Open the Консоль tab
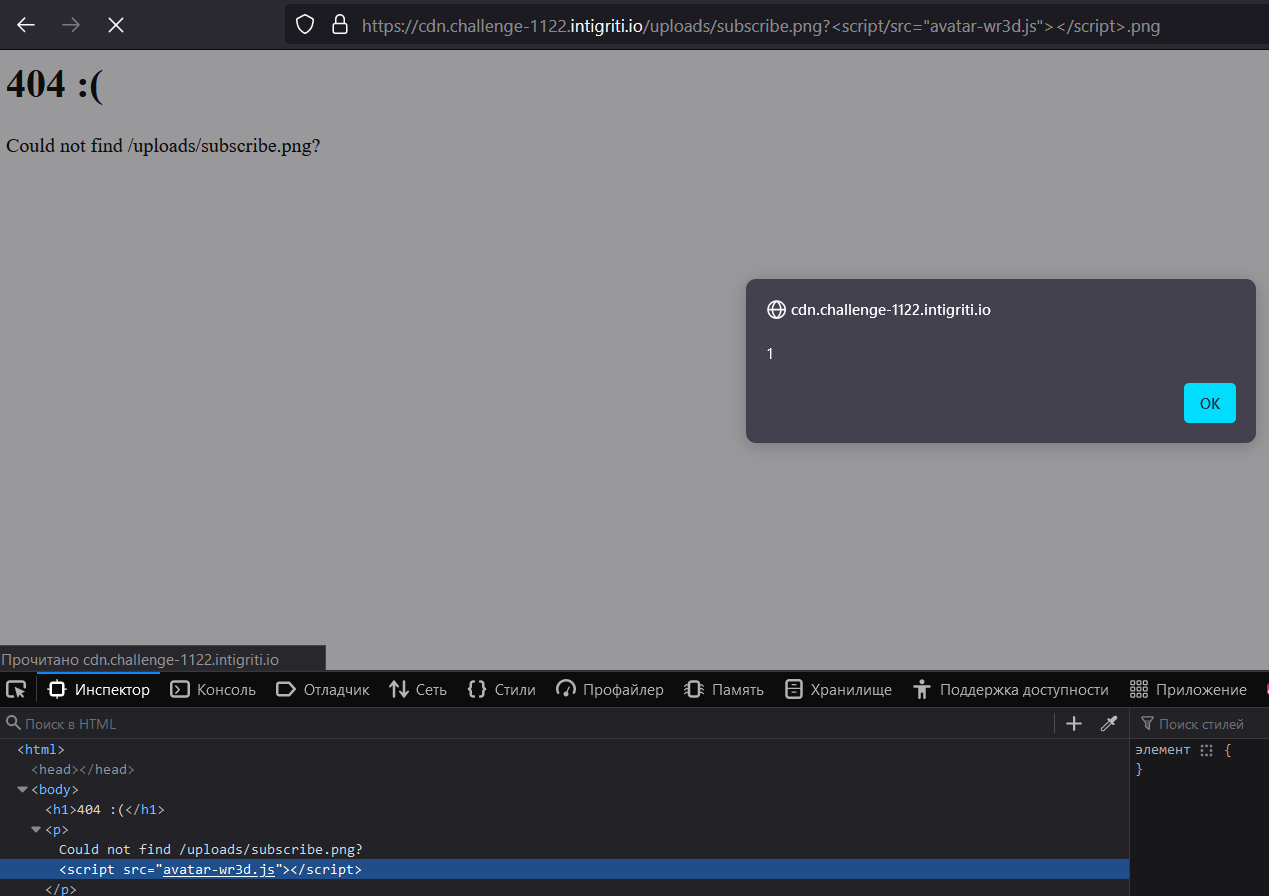Screen dimensions: 1269x896 (x=213, y=689)
